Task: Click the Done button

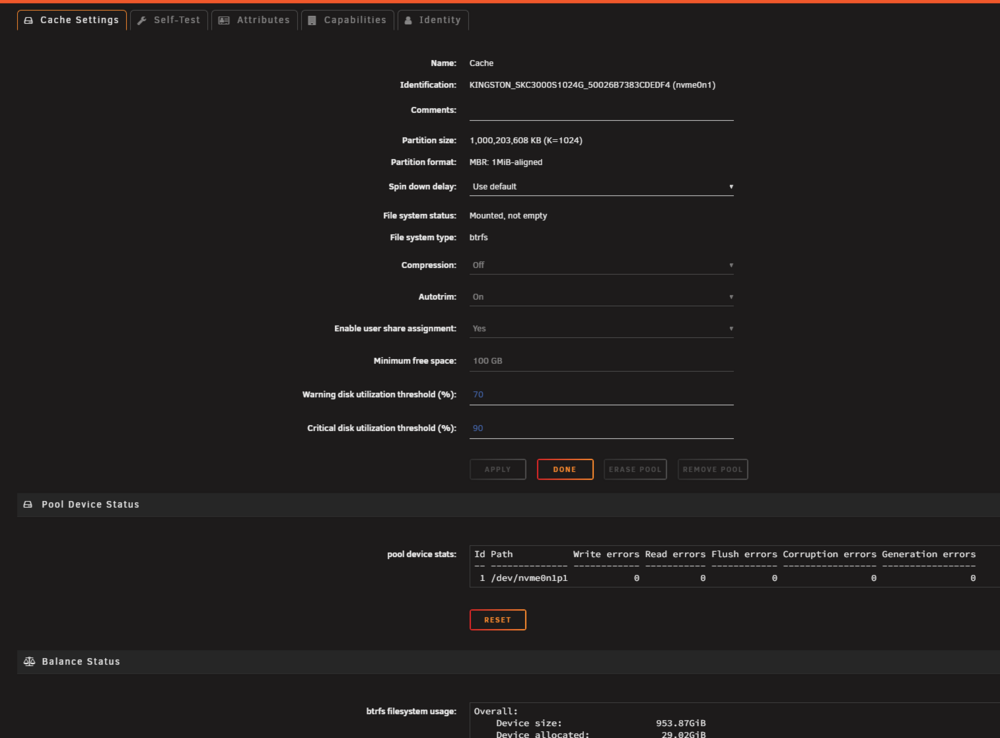Action: tap(565, 469)
